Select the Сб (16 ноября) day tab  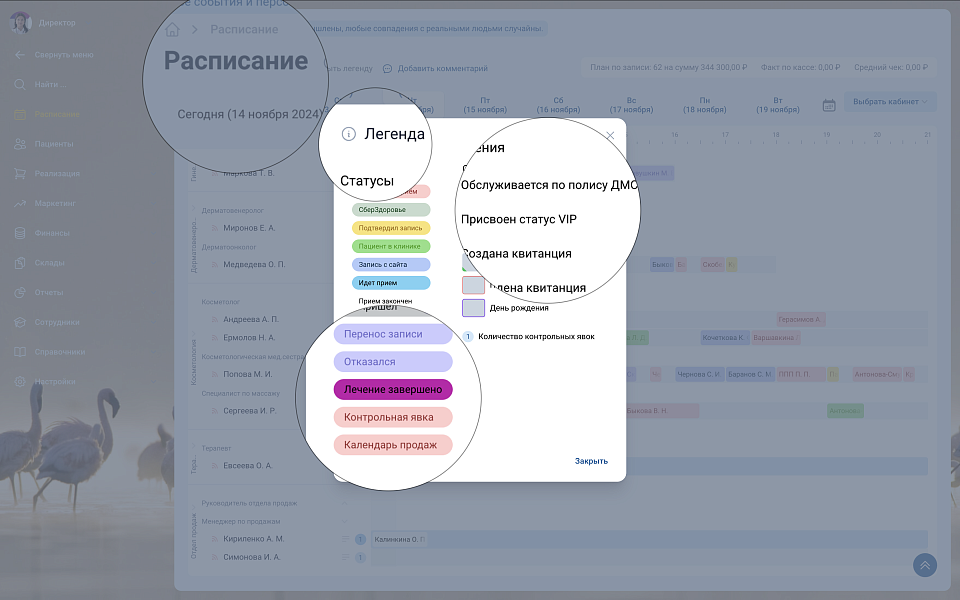point(558,105)
